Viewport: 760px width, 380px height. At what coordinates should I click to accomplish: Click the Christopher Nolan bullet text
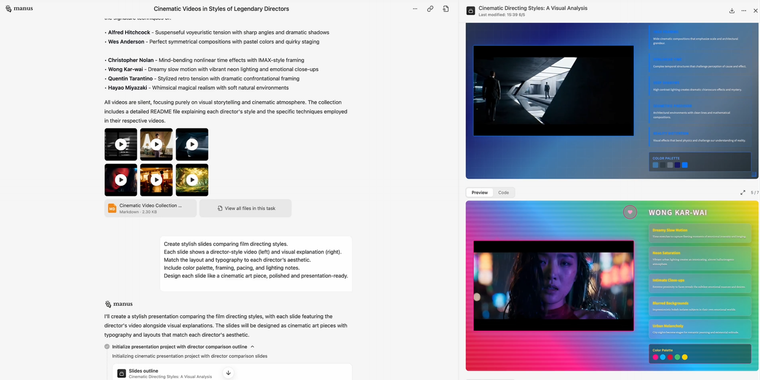[x=204, y=60]
